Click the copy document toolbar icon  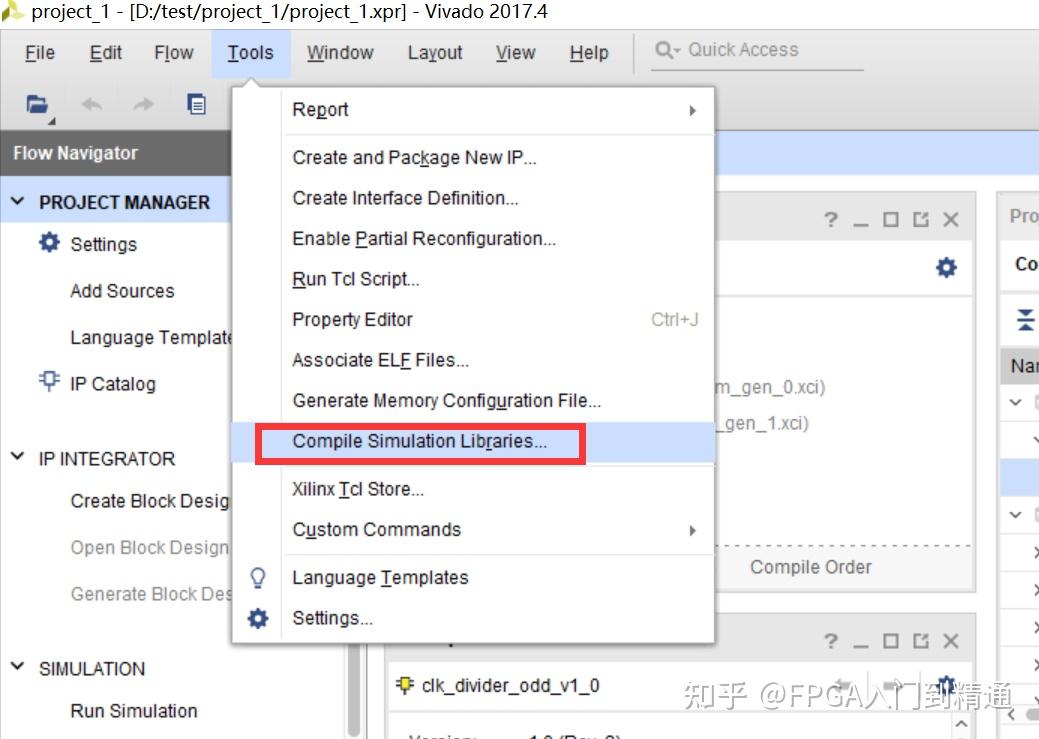pyautogui.click(x=196, y=104)
